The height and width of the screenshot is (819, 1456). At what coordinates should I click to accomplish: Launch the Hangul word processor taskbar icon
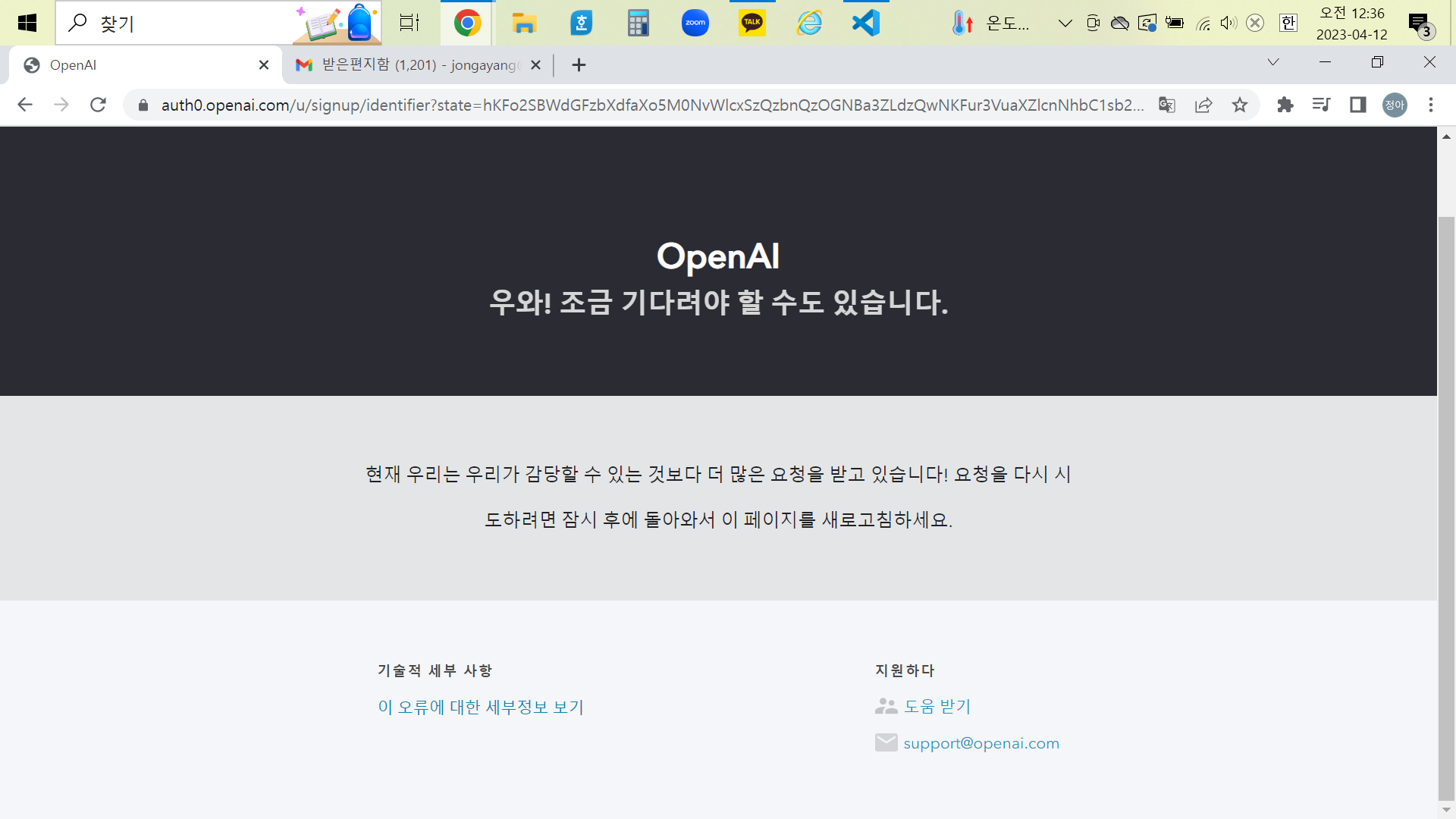[x=581, y=23]
